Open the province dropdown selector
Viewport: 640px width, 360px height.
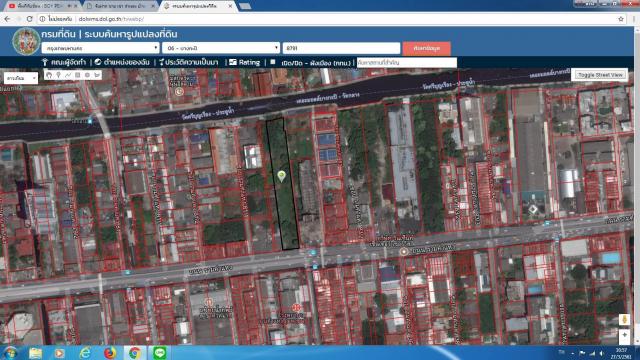click(100, 48)
